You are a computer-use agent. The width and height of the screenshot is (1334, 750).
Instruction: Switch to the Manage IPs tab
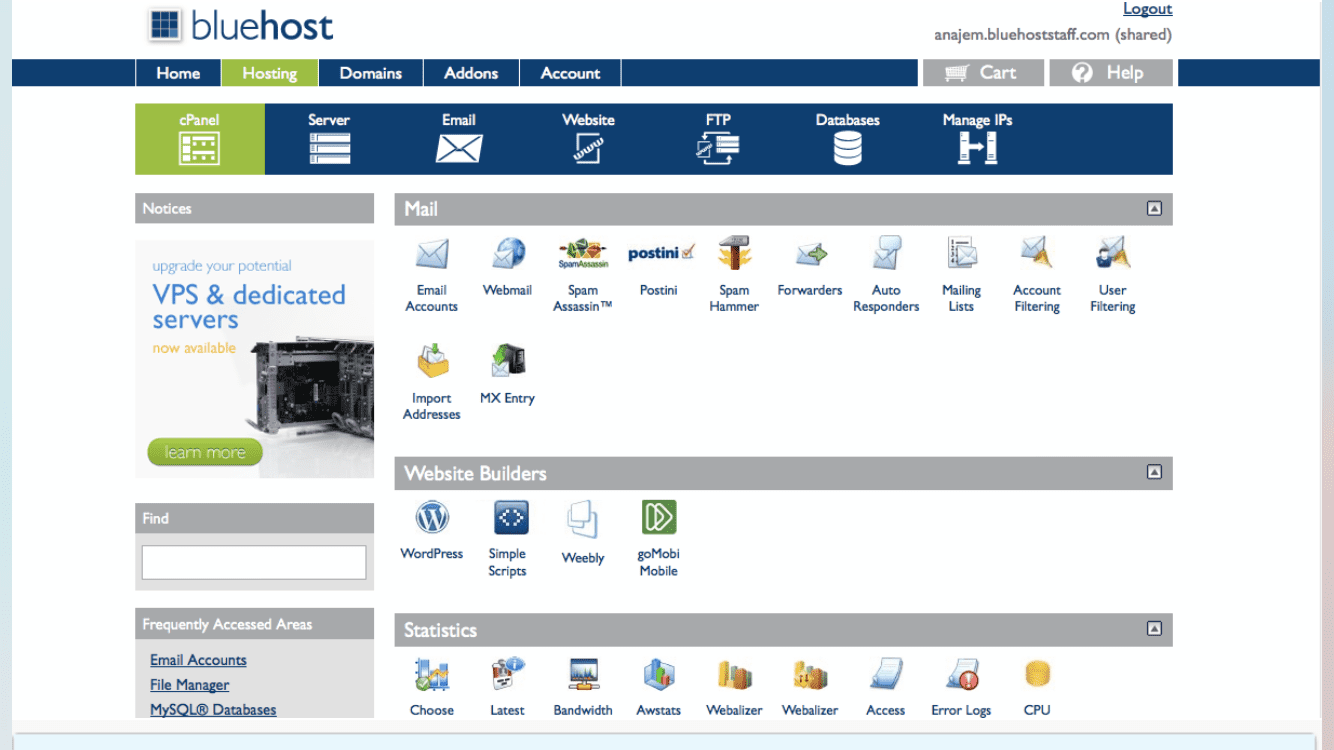tap(978, 139)
